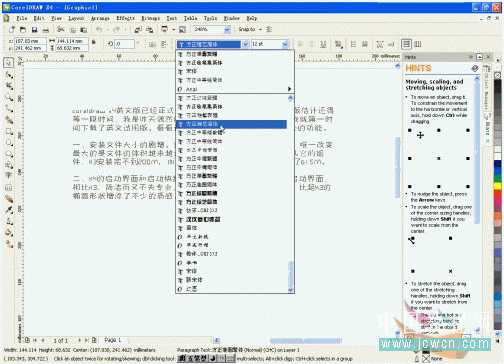Toggle the lock ratio padlock
The width and height of the screenshot is (504, 364).
pyautogui.click(x=94, y=42)
